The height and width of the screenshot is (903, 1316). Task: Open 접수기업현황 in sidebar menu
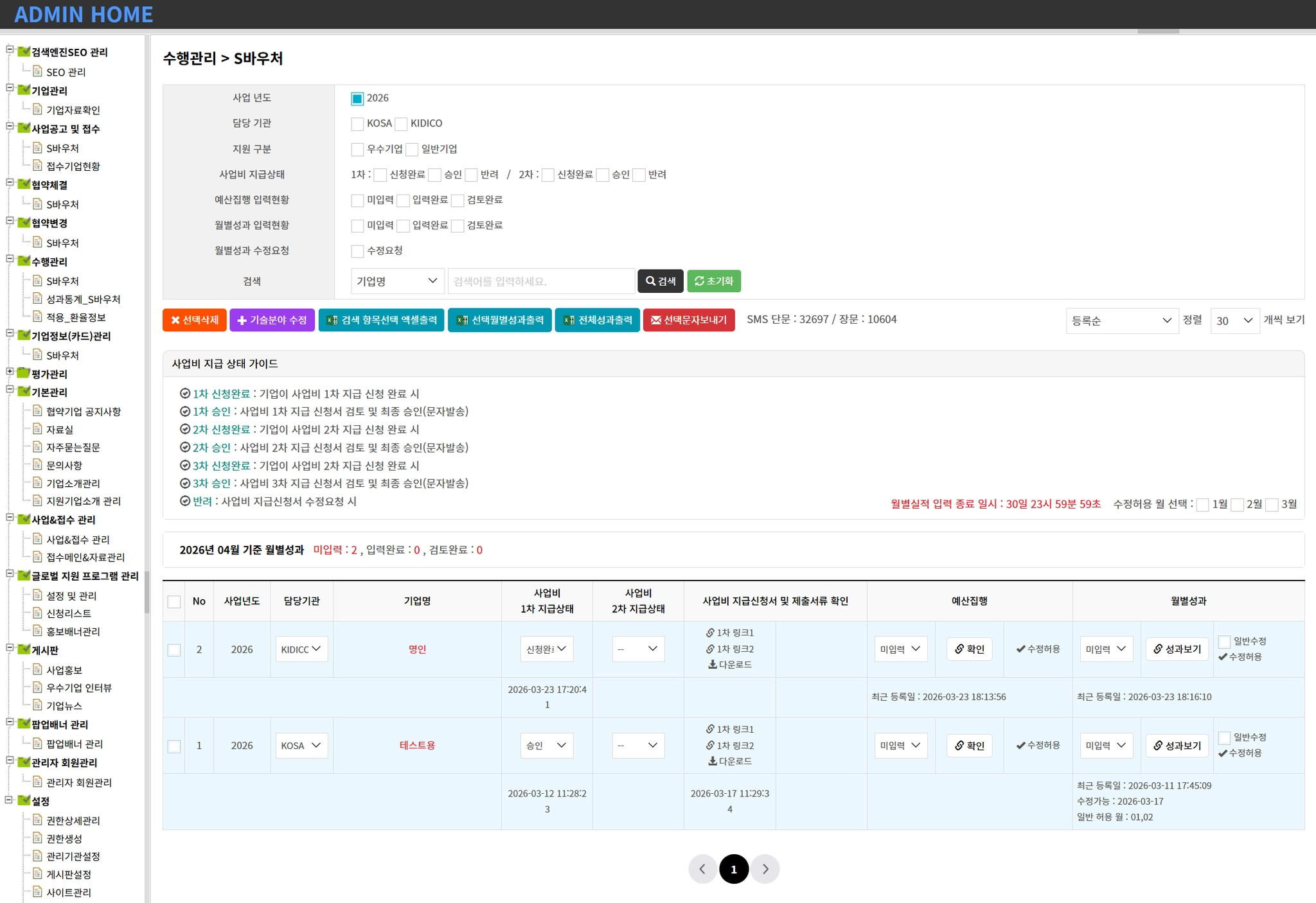[x=73, y=166]
